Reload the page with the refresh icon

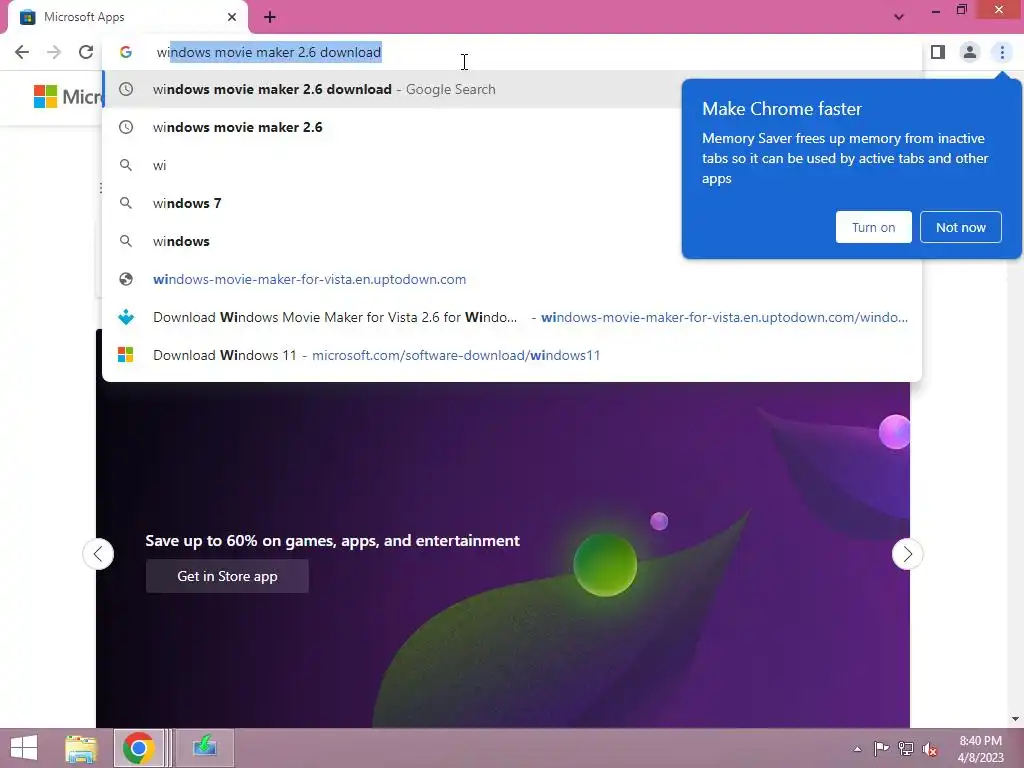(86, 52)
